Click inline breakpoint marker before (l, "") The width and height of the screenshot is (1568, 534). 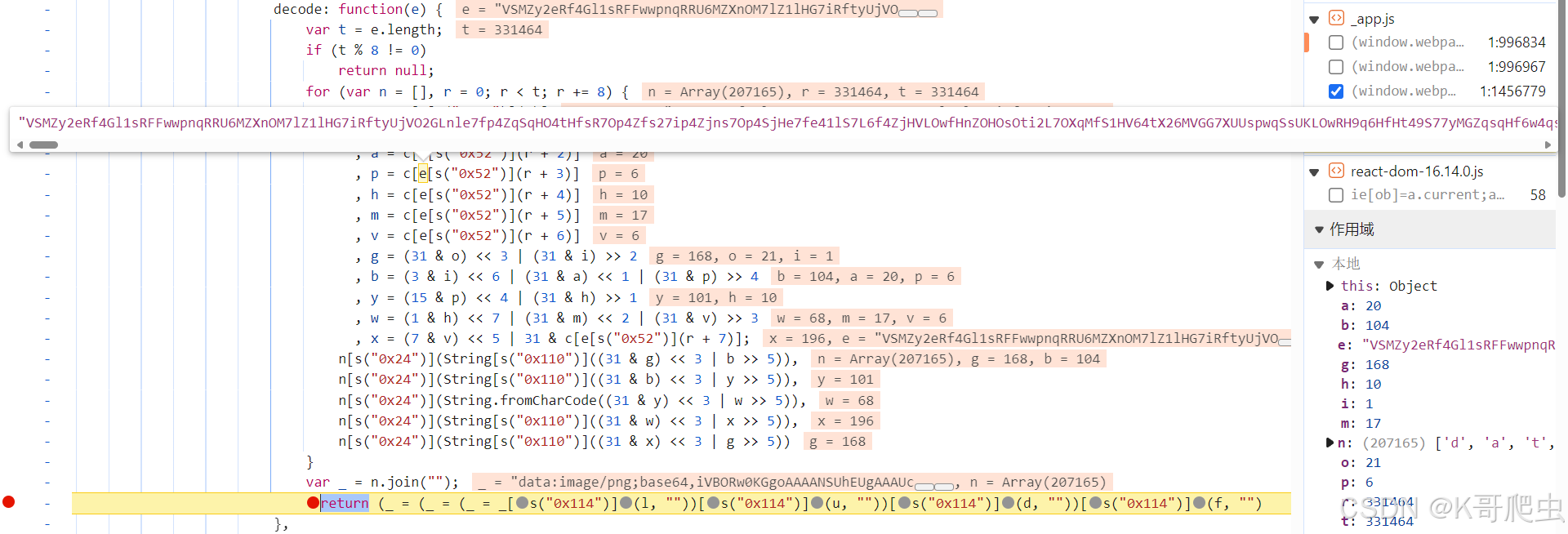626,503
